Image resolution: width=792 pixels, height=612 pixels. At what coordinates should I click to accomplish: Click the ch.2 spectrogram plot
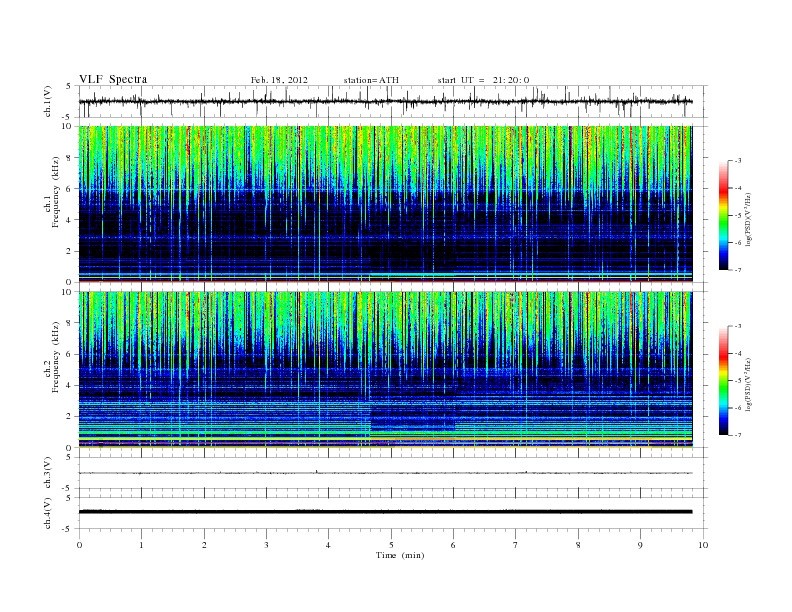[385, 370]
